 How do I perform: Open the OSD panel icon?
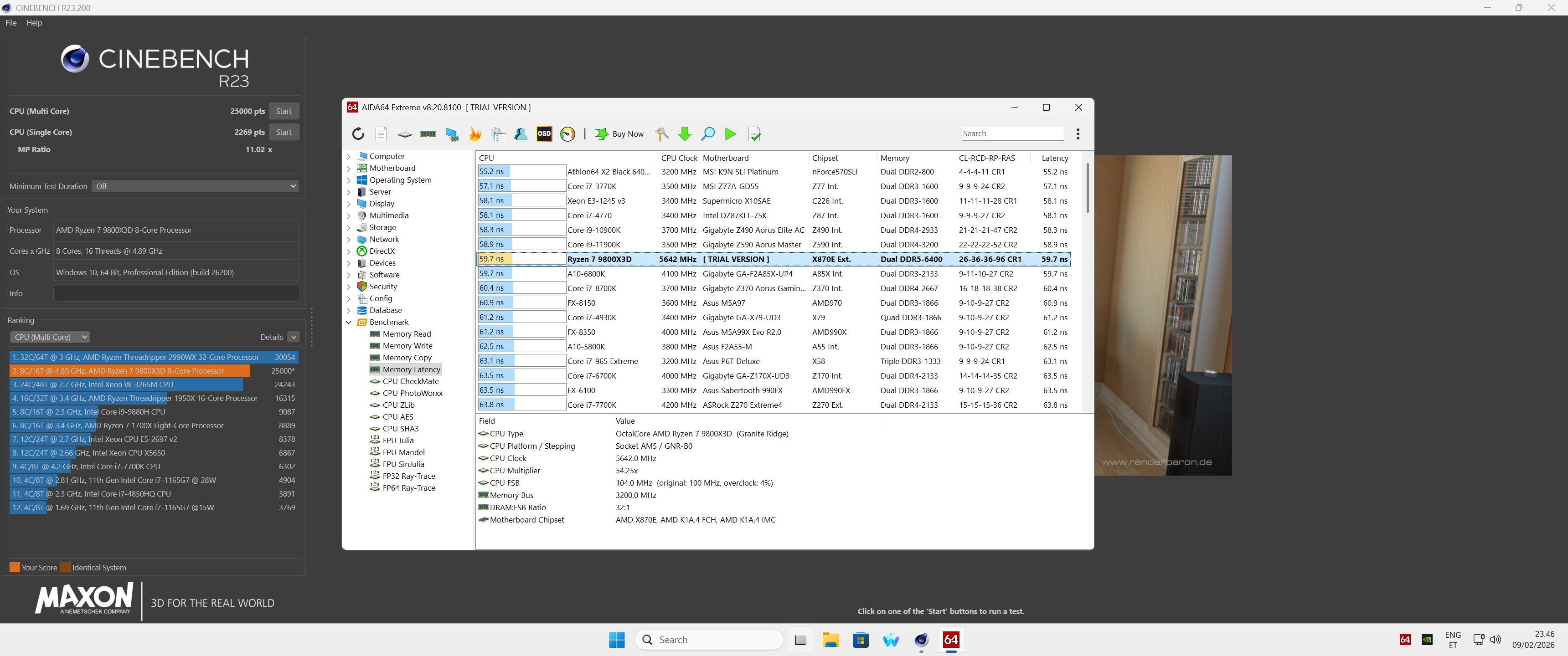(544, 134)
